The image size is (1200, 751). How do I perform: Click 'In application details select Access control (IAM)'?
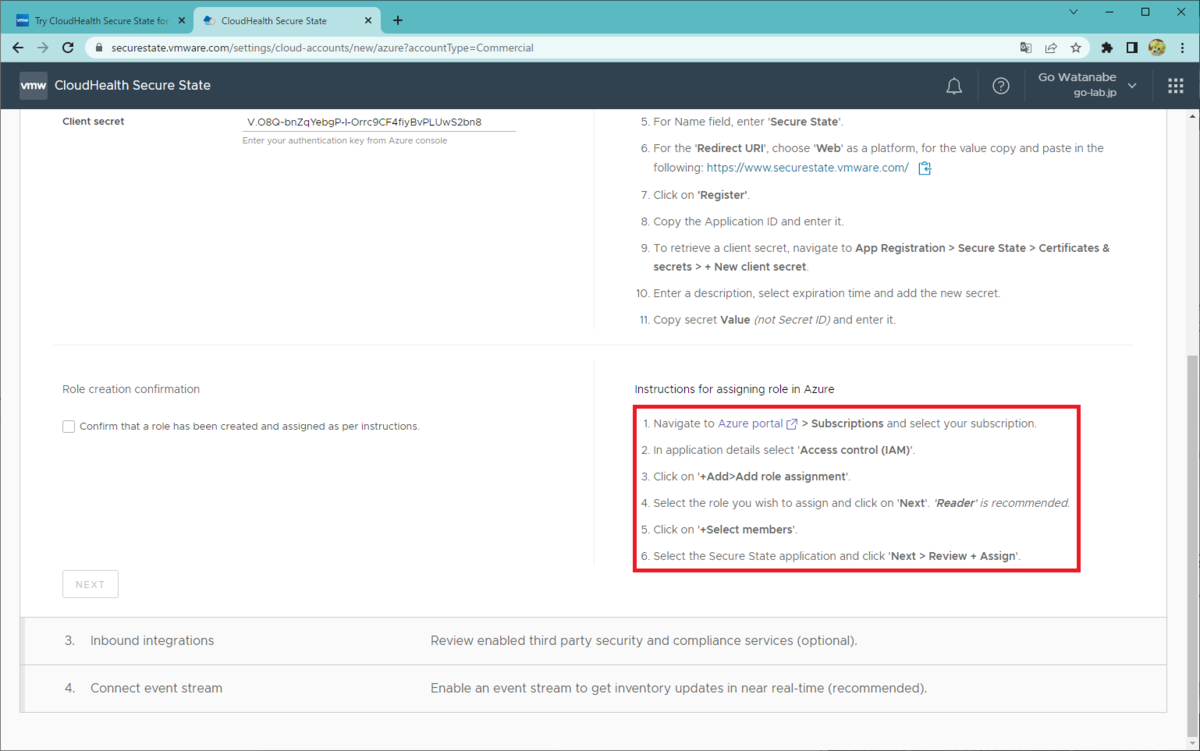pyautogui.click(x=784, y=450)
